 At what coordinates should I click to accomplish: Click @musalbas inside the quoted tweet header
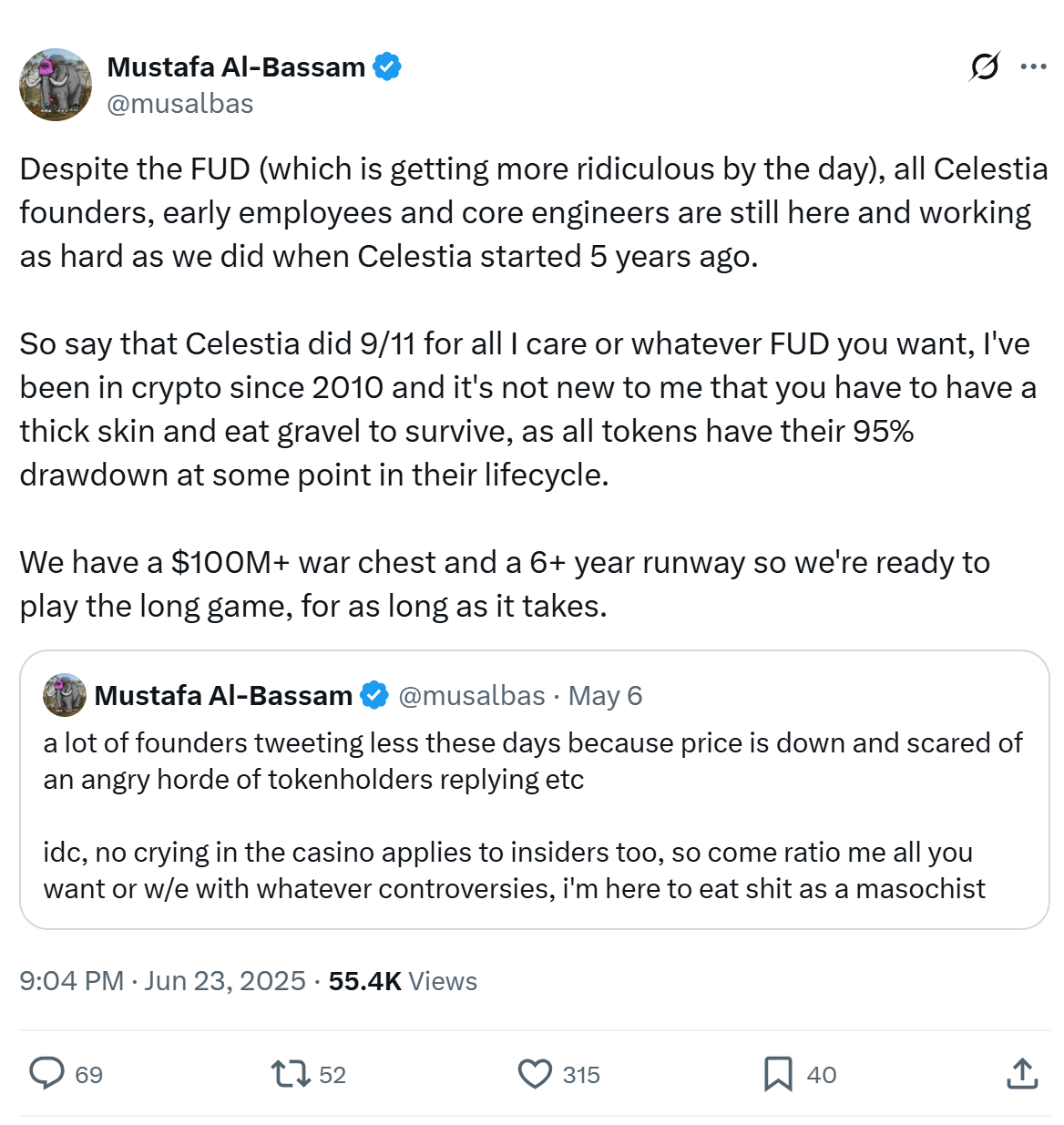[471, 695]
